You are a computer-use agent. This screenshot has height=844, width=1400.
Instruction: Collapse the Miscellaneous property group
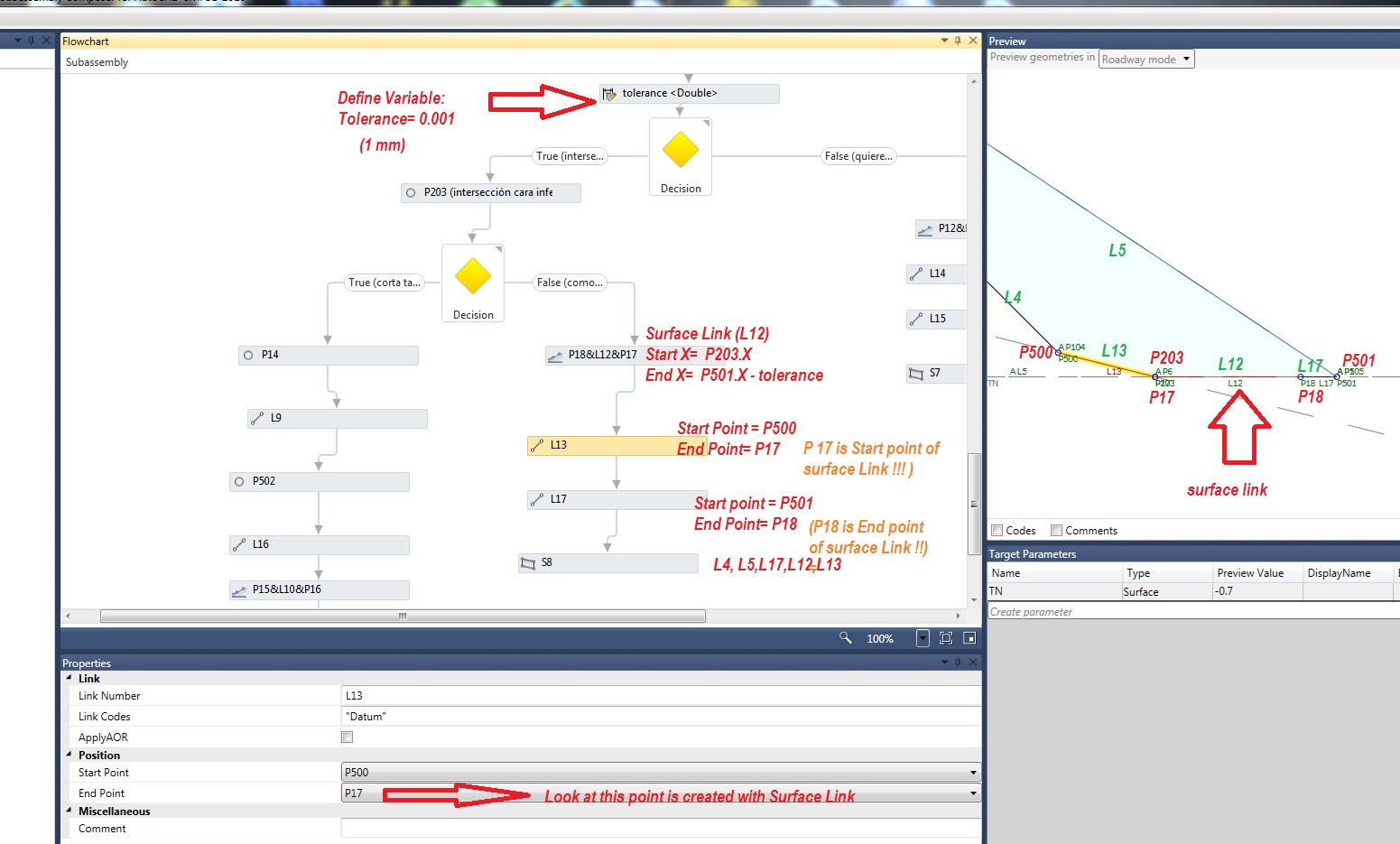tap(70, 811)
